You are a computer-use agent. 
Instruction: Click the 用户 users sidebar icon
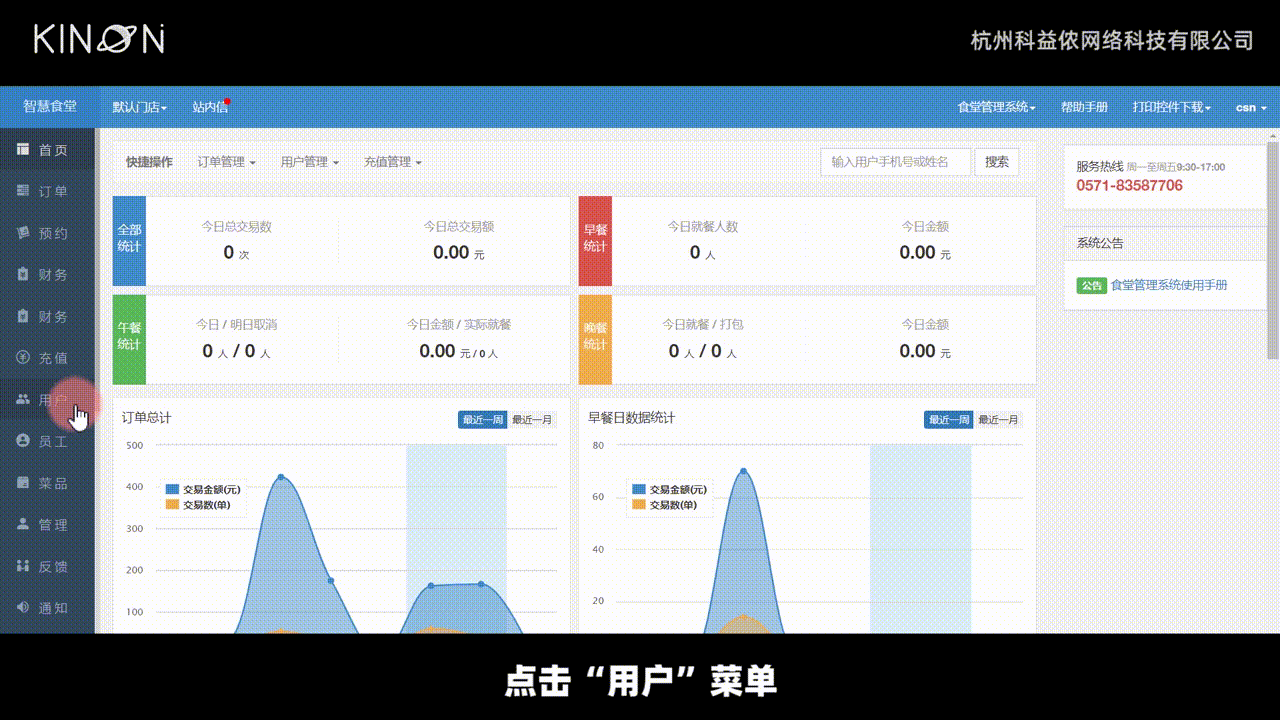[x=23, y=400]
